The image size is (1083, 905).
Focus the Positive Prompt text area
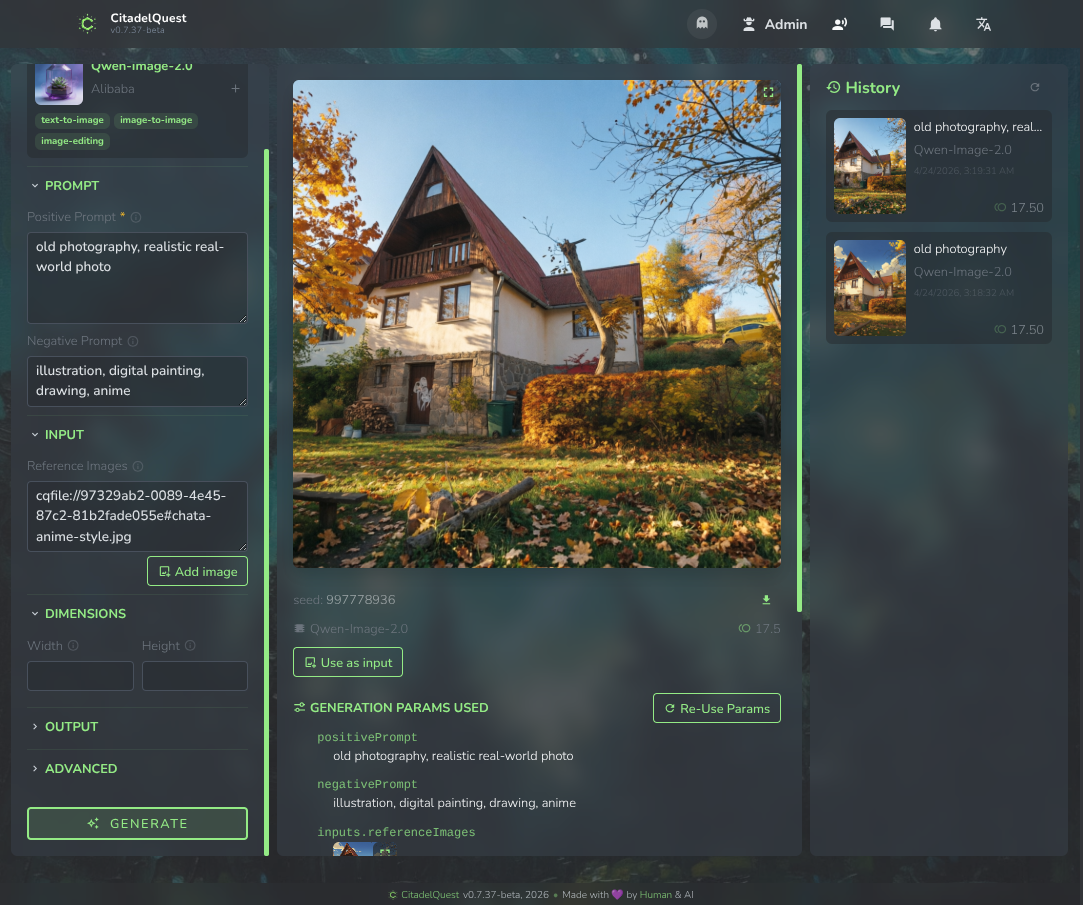coord(137,278)
